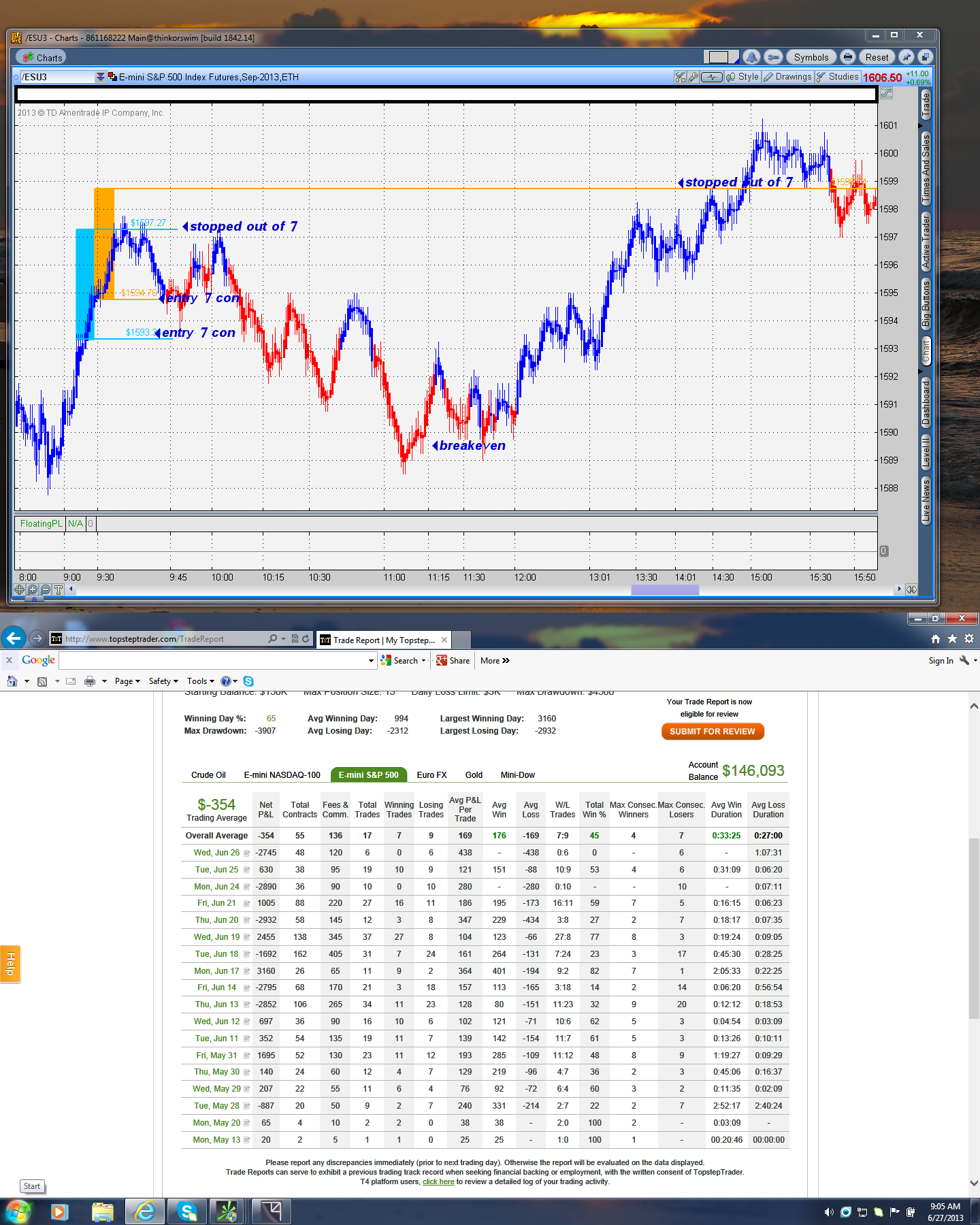This screenshot has height=1225, width=980.
Task: Toggle the chart mode button beside Style
Action: 712,77
